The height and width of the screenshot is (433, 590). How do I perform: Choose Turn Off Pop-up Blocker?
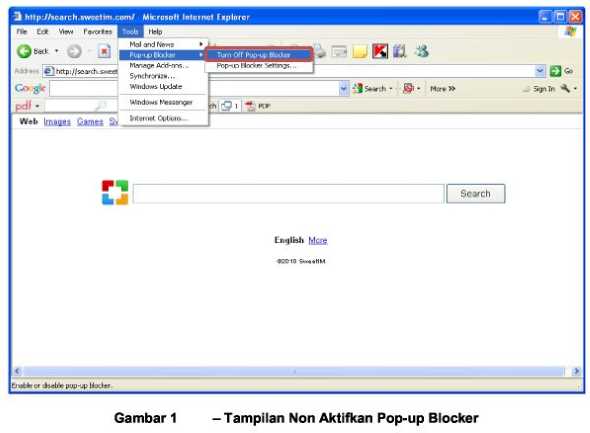click(x=259, y=55)
